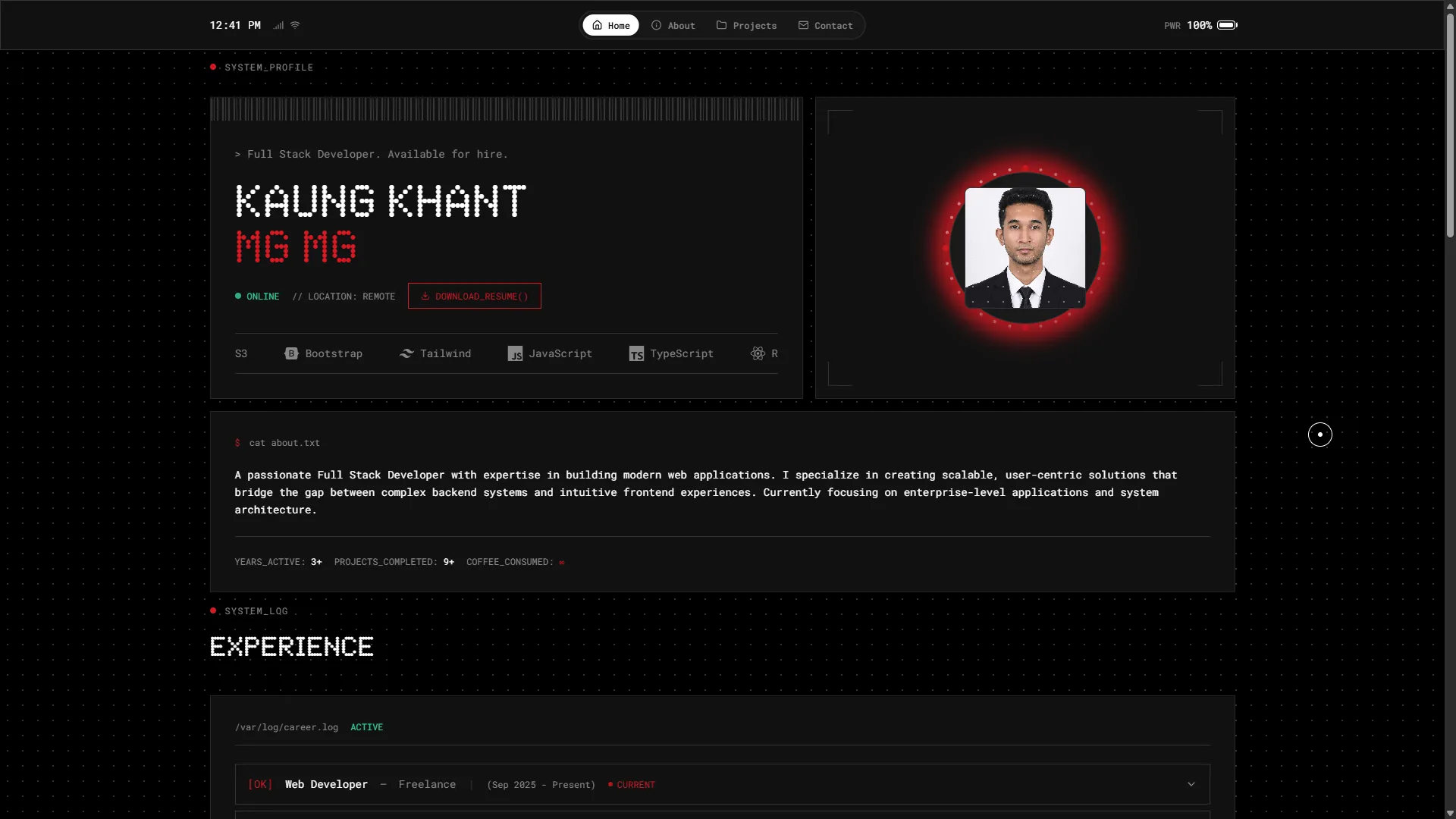Click the Home house icon

[597, 25]
